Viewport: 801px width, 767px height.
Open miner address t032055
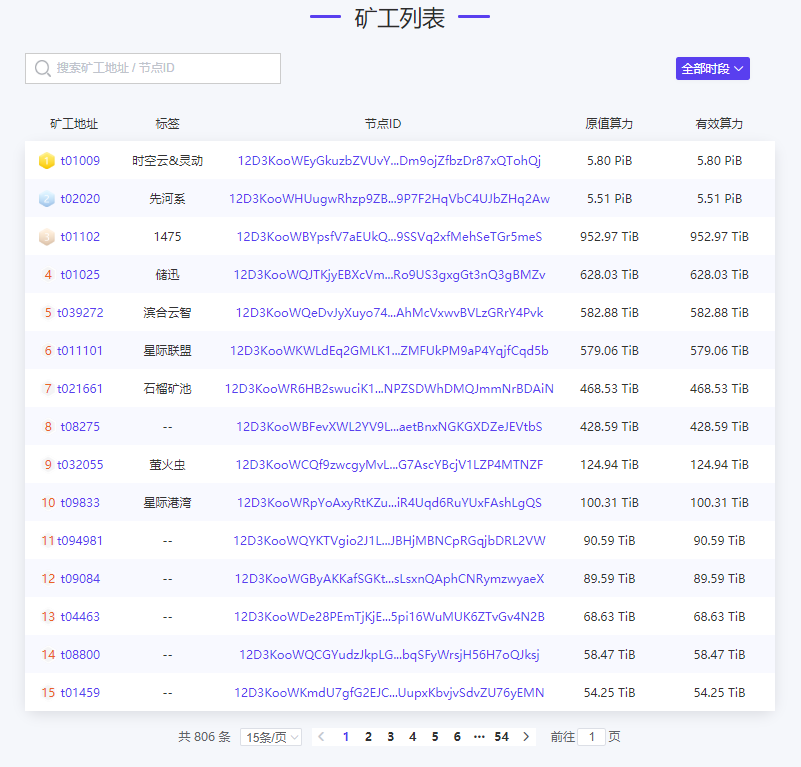click(x=80, y=464)
